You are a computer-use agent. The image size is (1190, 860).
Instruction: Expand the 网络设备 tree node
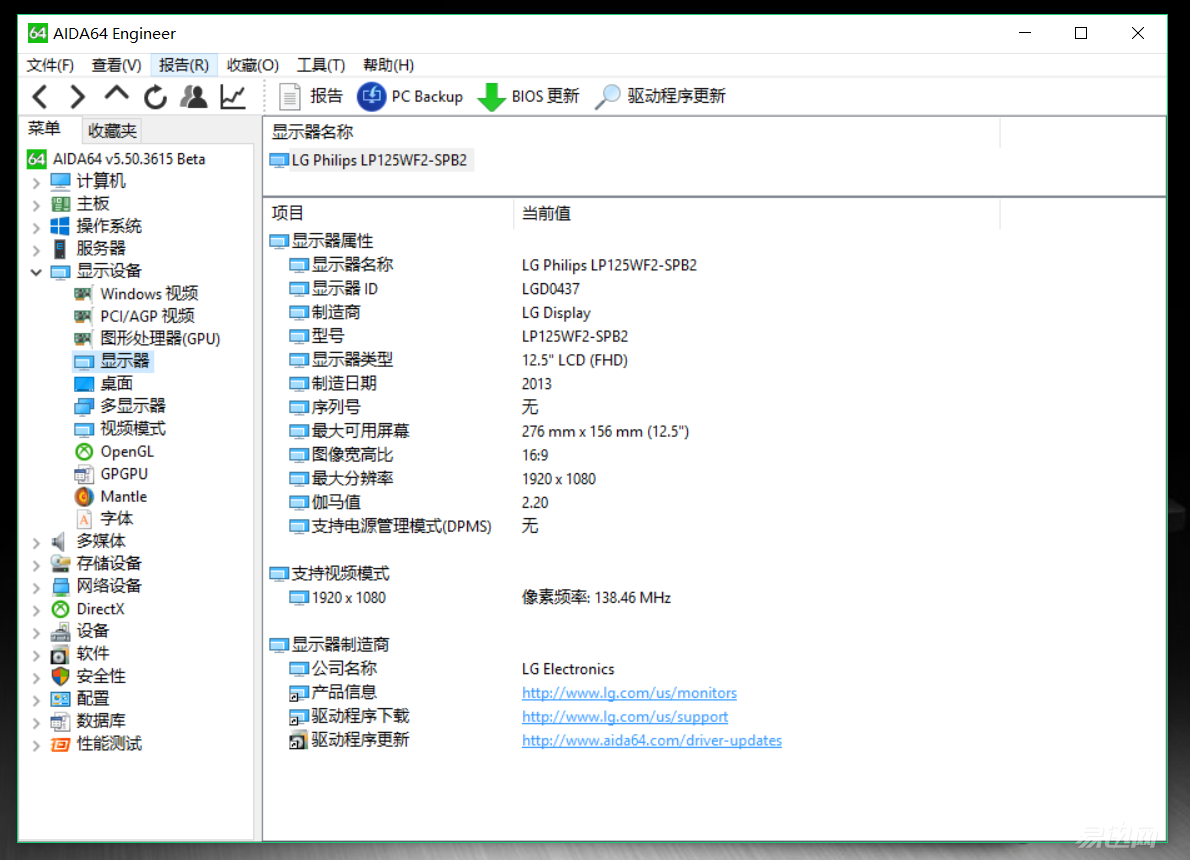(36, 587)
